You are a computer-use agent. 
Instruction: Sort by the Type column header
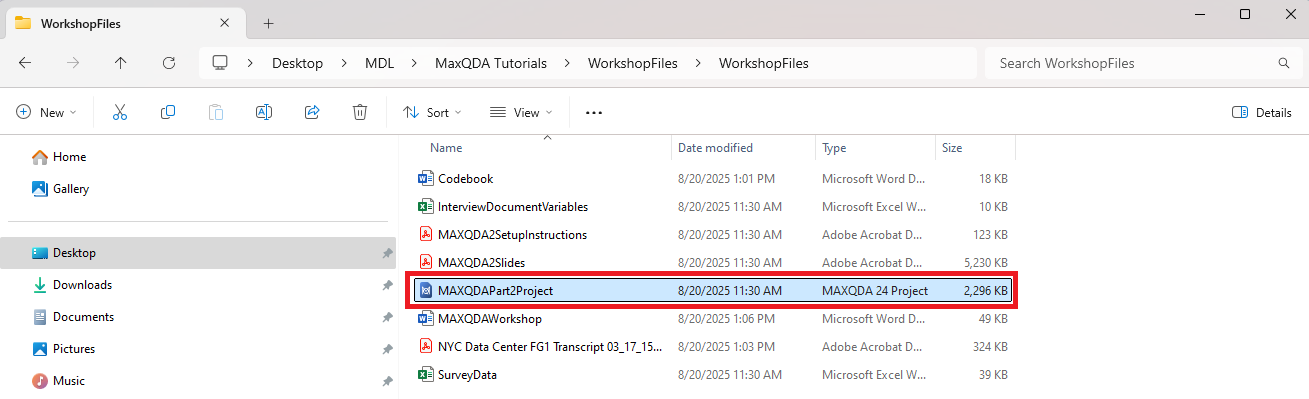pyautogui.click(x=834, y=148)
